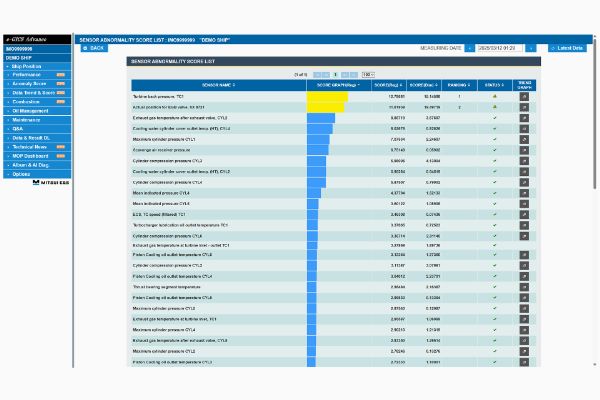Expand Performance menu in sidebar

click(37, 74)
